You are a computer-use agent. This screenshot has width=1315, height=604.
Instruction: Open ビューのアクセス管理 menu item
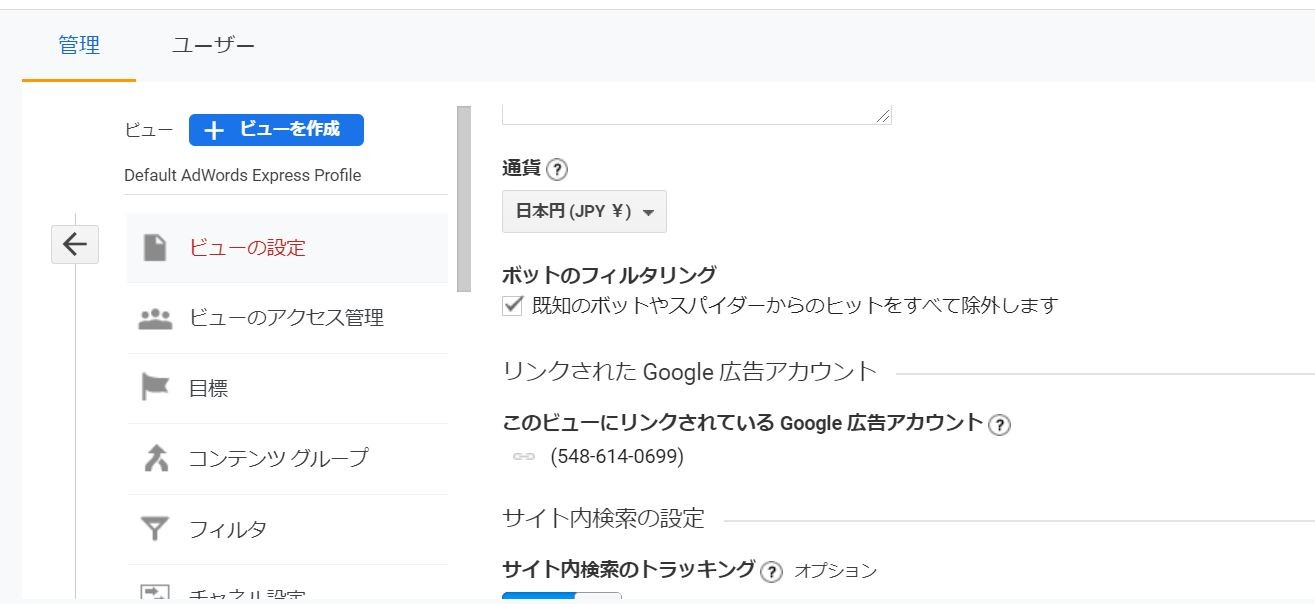[287, 318]
